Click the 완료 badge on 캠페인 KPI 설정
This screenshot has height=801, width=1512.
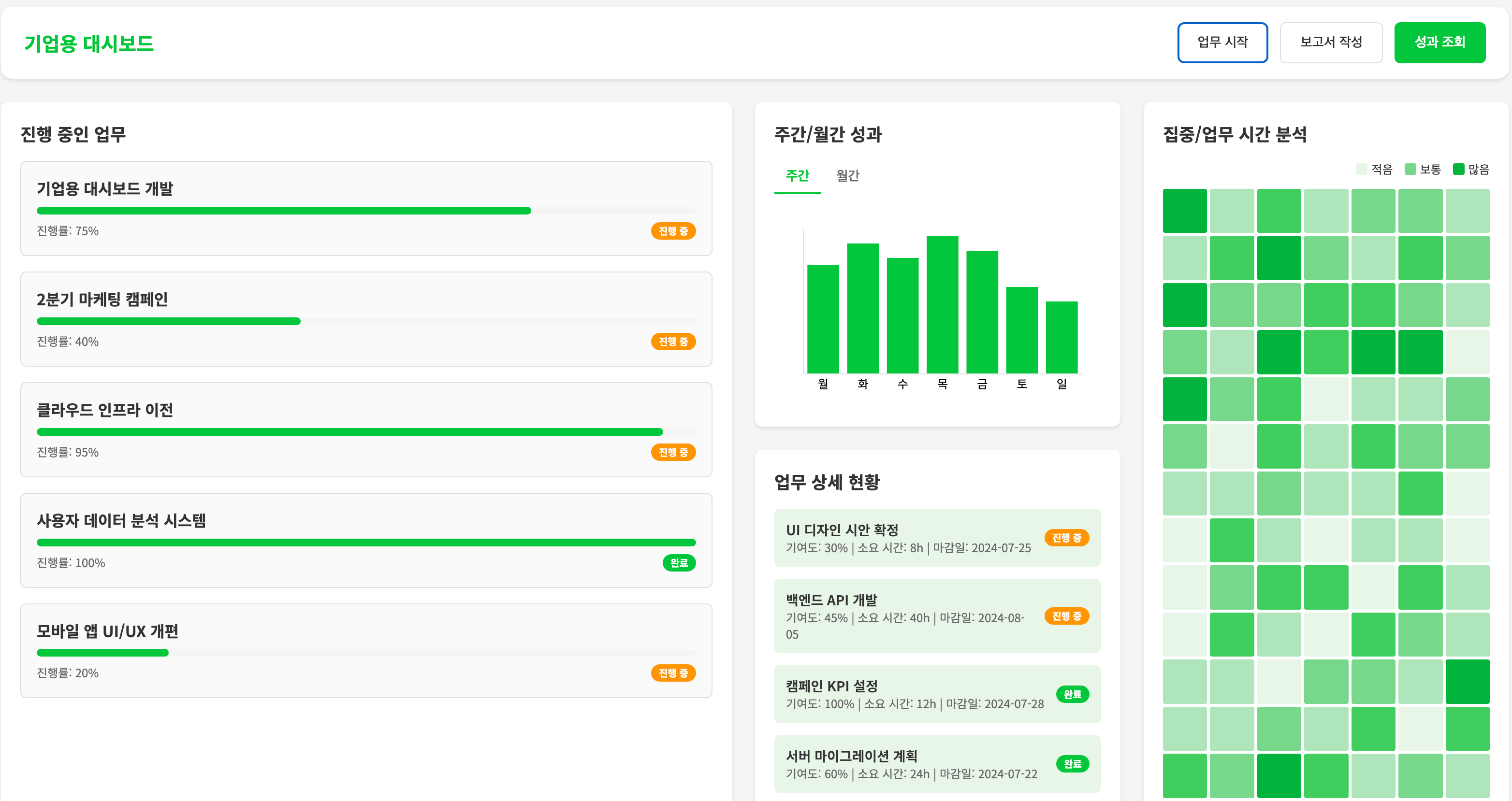pyautogui.click(x=1072, y=694)
